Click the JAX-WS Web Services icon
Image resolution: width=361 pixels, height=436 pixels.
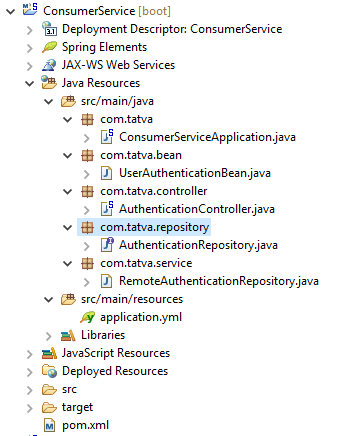pos(49,65)
